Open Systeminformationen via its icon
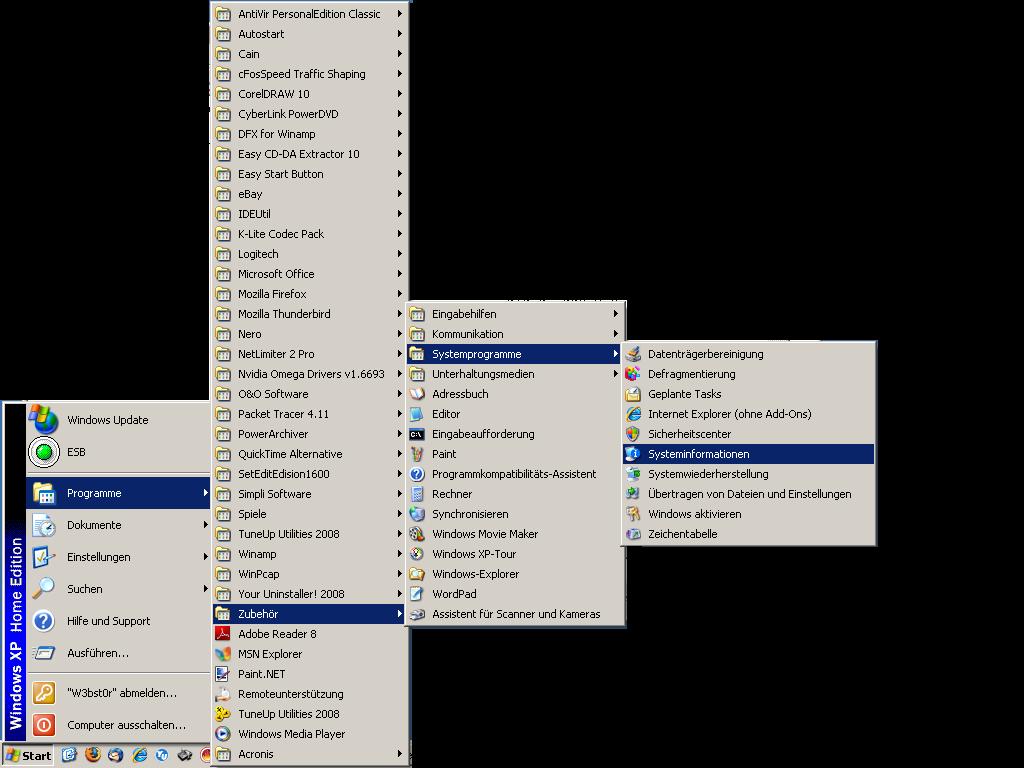 (x=633, y=454)
